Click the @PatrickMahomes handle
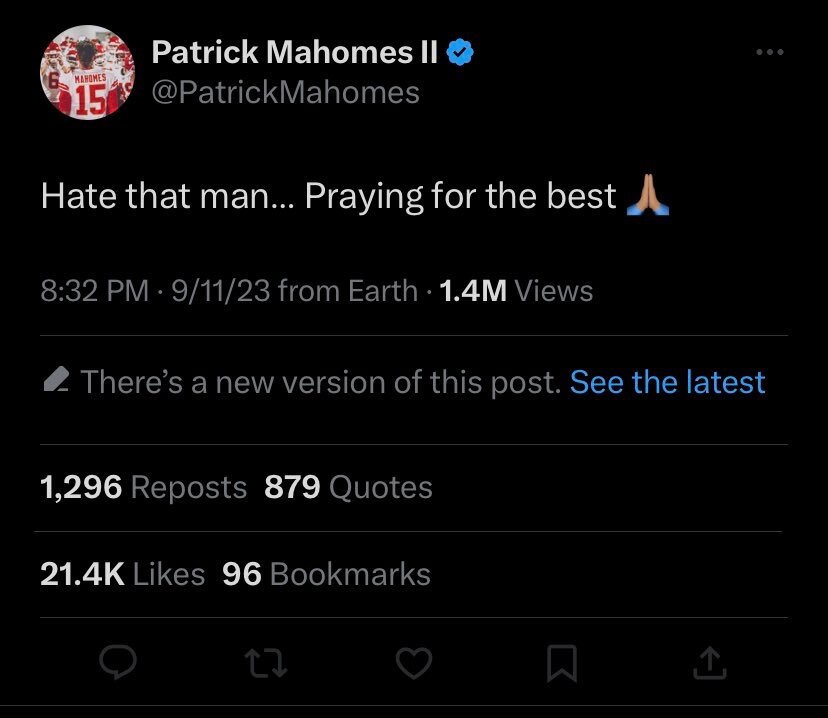Viewport: 828px width, 718px height. tap(285, 92)
